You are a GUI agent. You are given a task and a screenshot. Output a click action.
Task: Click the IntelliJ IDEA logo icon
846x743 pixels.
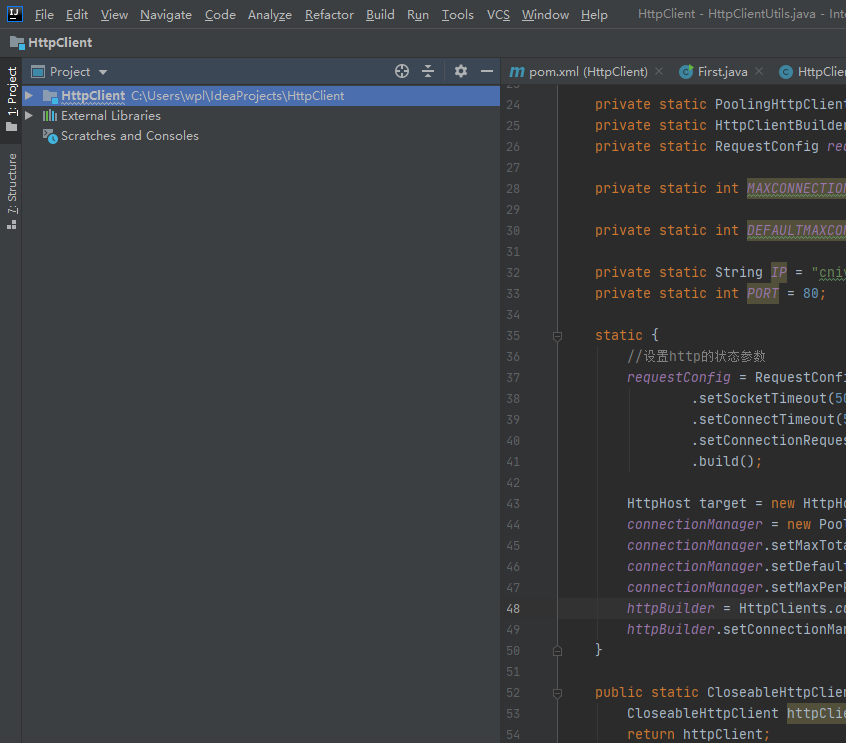click(x=15, y=14)
